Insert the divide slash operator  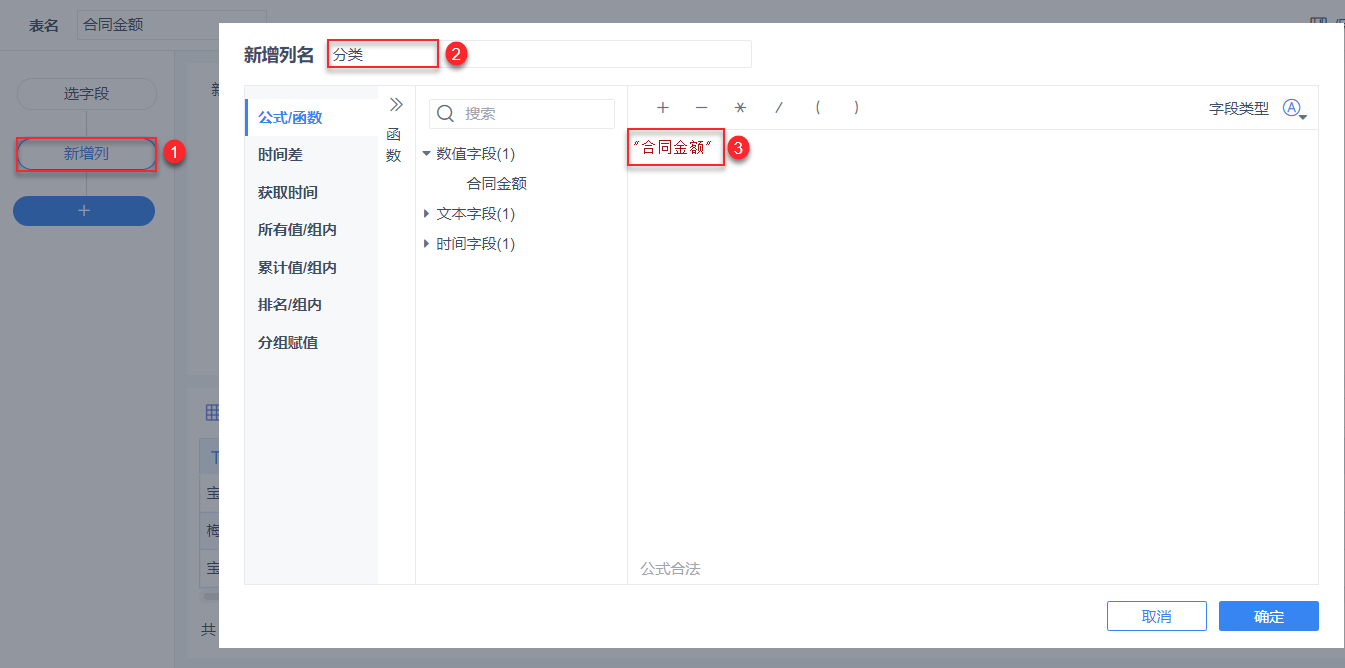(778, 108)
